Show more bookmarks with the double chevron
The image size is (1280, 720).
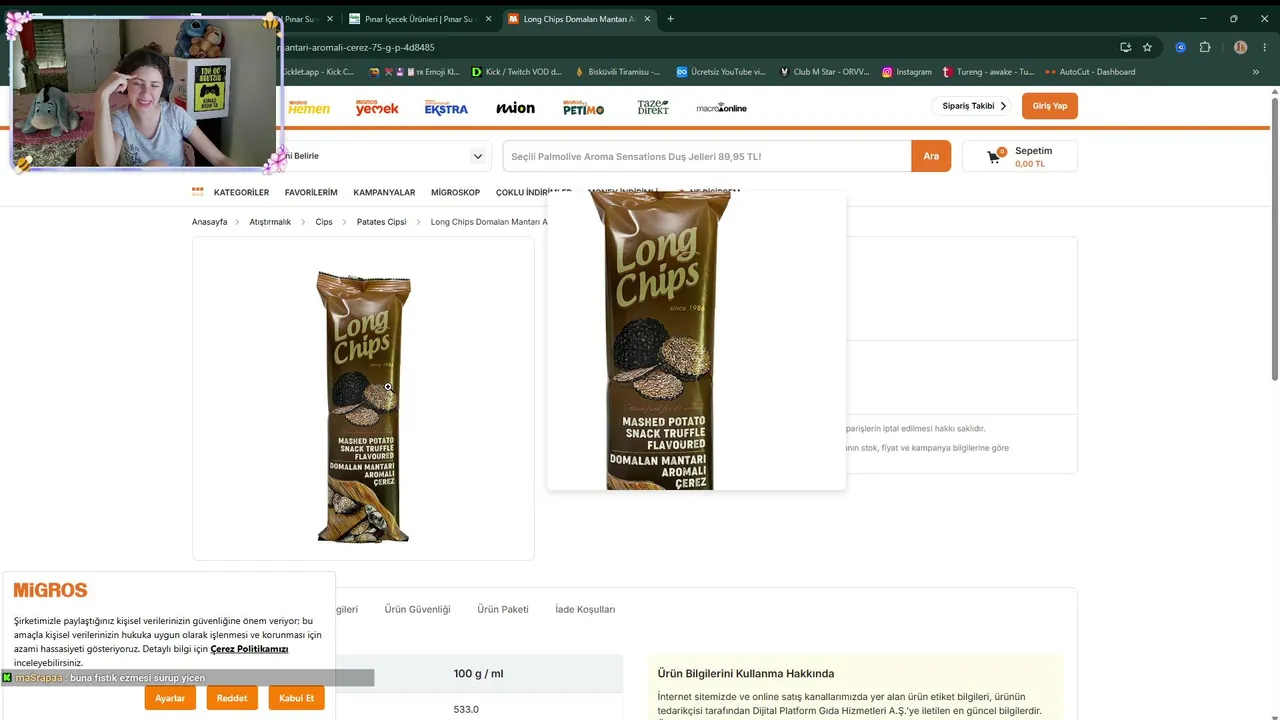1256,72
